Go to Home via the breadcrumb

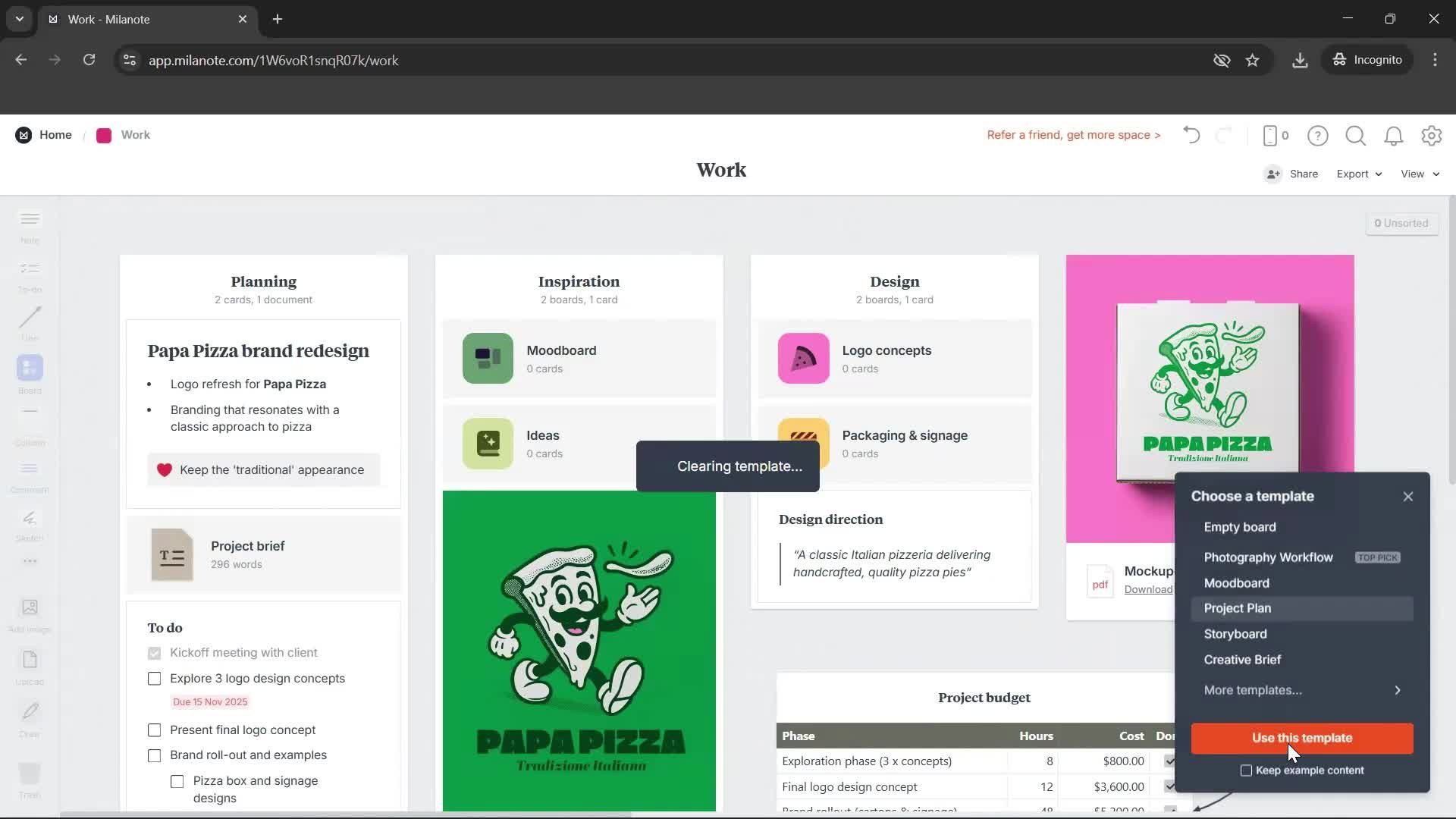55,134
